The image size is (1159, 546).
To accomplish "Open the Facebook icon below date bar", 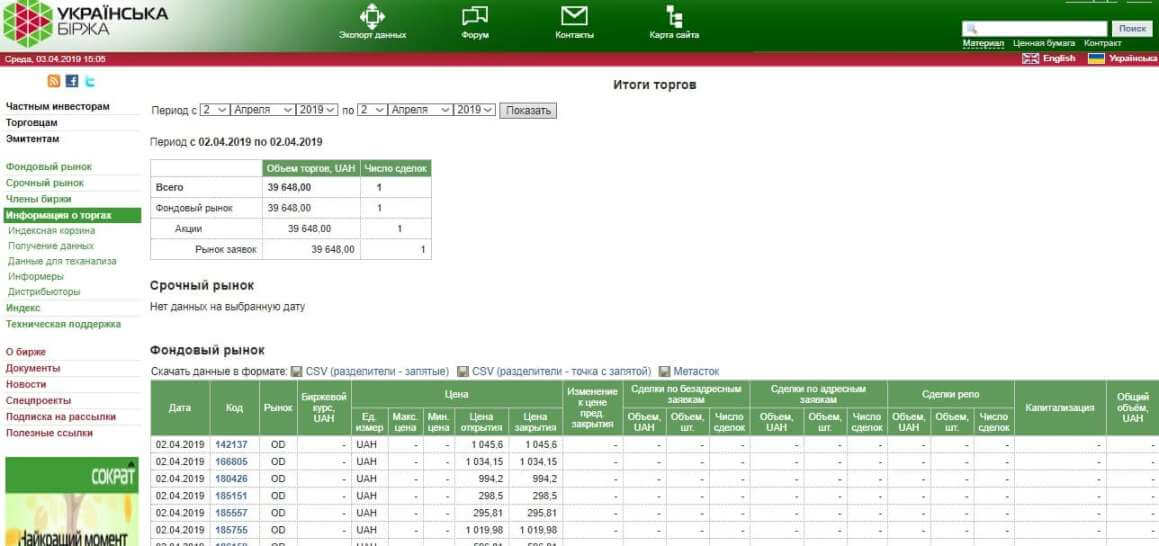I will coord(72,81).
